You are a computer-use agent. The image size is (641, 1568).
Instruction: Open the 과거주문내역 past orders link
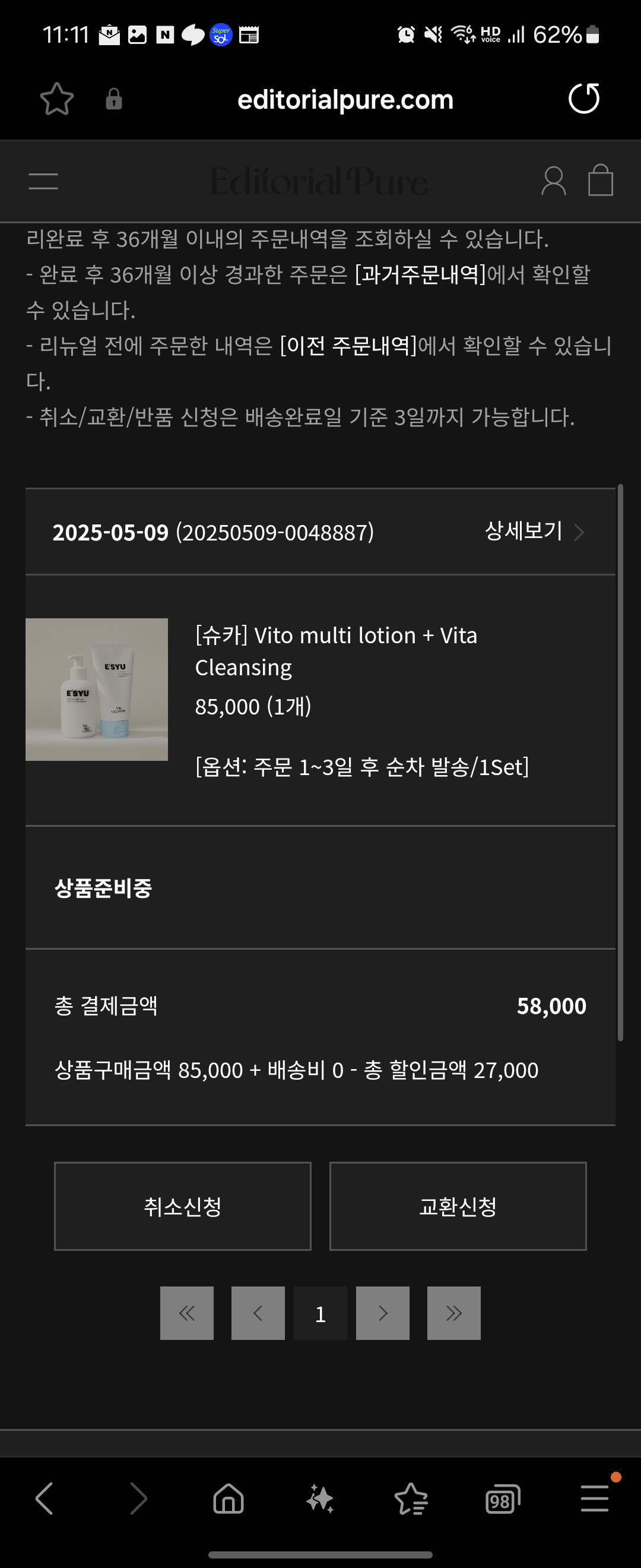[420, 274]
